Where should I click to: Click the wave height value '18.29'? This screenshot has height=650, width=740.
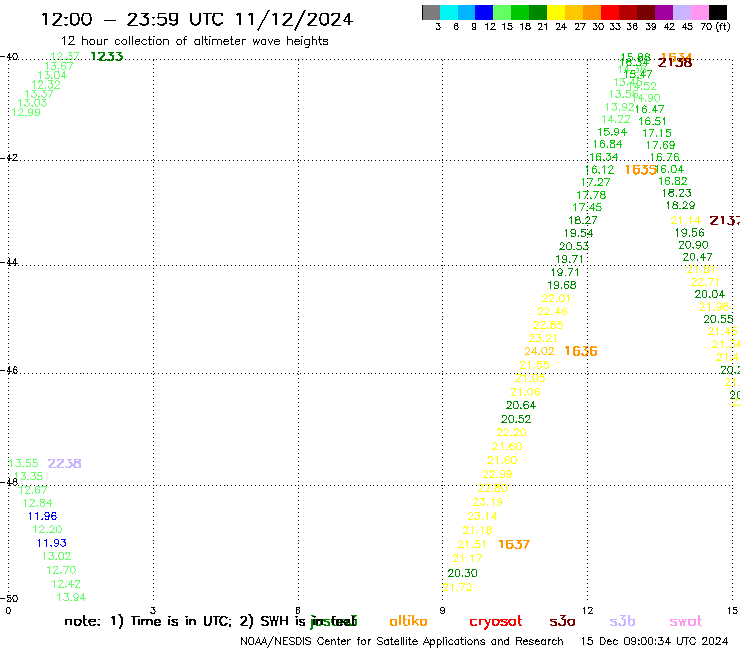(681, 205)
